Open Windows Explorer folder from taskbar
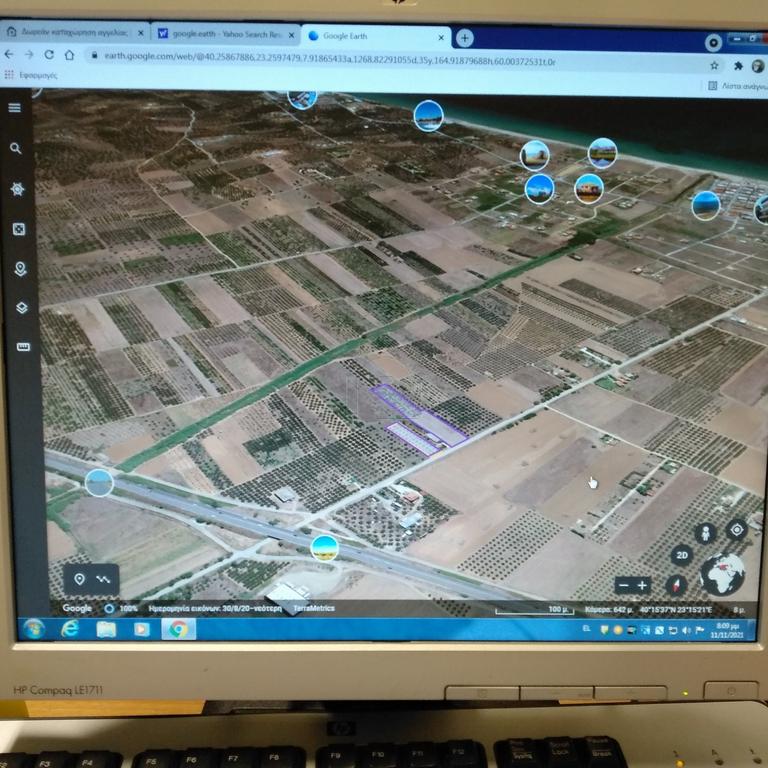The width and height of the screenshot is (768, 768). (x=106, y=629)
